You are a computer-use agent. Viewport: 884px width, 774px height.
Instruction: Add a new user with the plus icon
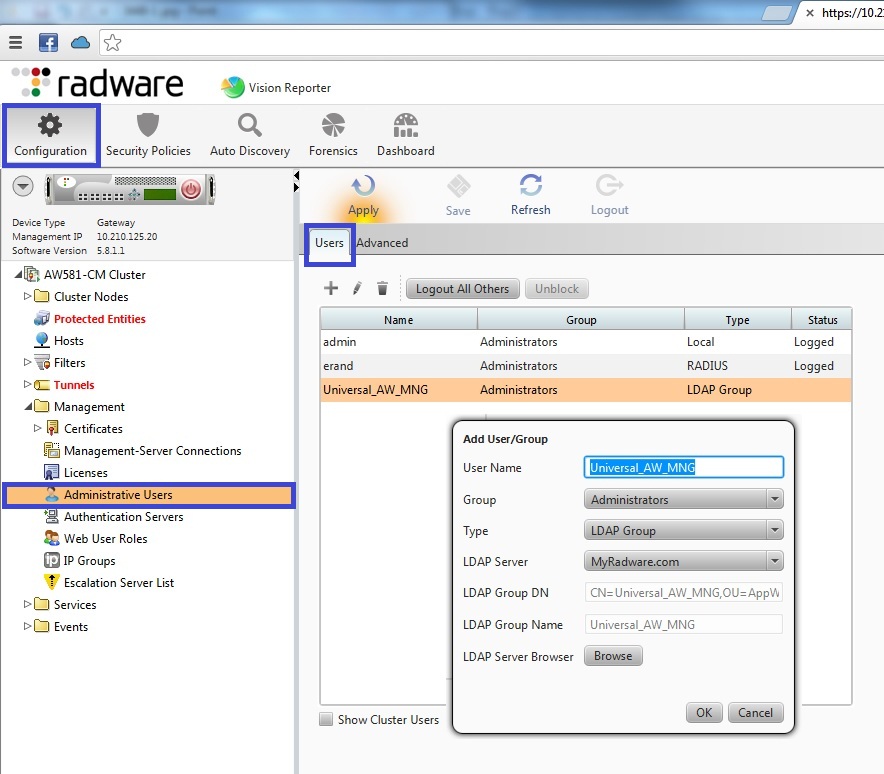coord(331,288)
